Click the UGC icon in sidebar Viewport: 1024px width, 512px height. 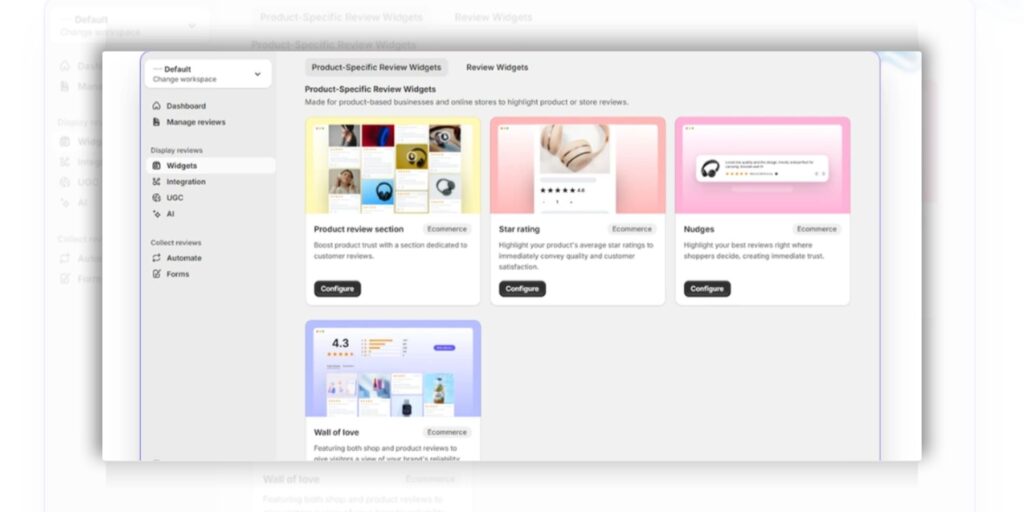(156, 198)
